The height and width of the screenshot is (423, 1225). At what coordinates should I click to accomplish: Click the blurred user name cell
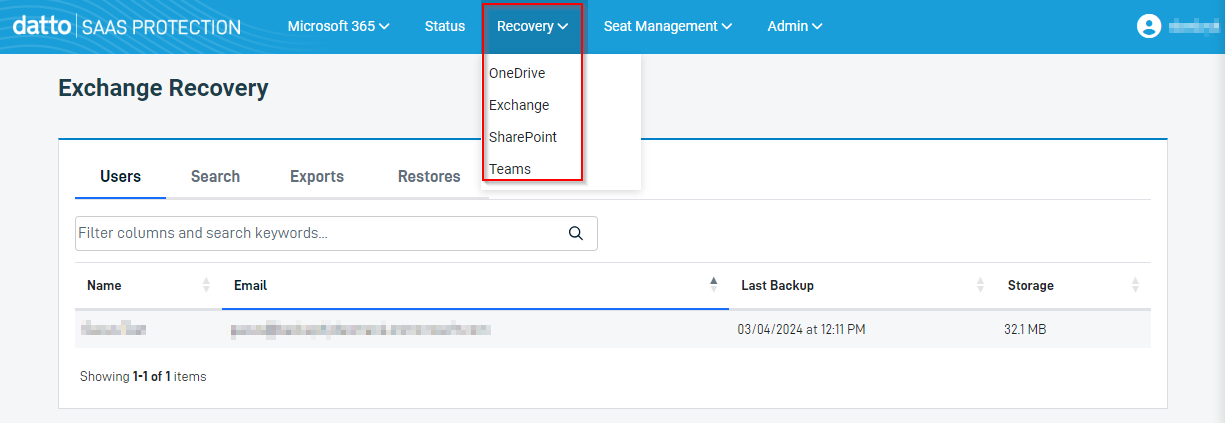pyautogui.click(x=115, y=329)
